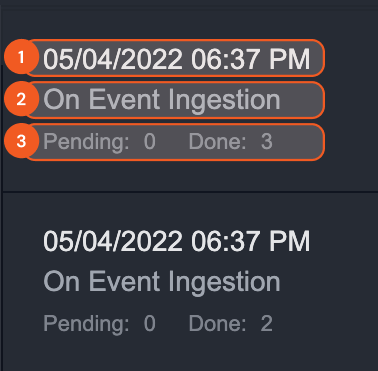Viewport: 378px width, 371px height.
Task: Click the 05/04/2022 date in the second entry
Action: [x=113, y=241]
